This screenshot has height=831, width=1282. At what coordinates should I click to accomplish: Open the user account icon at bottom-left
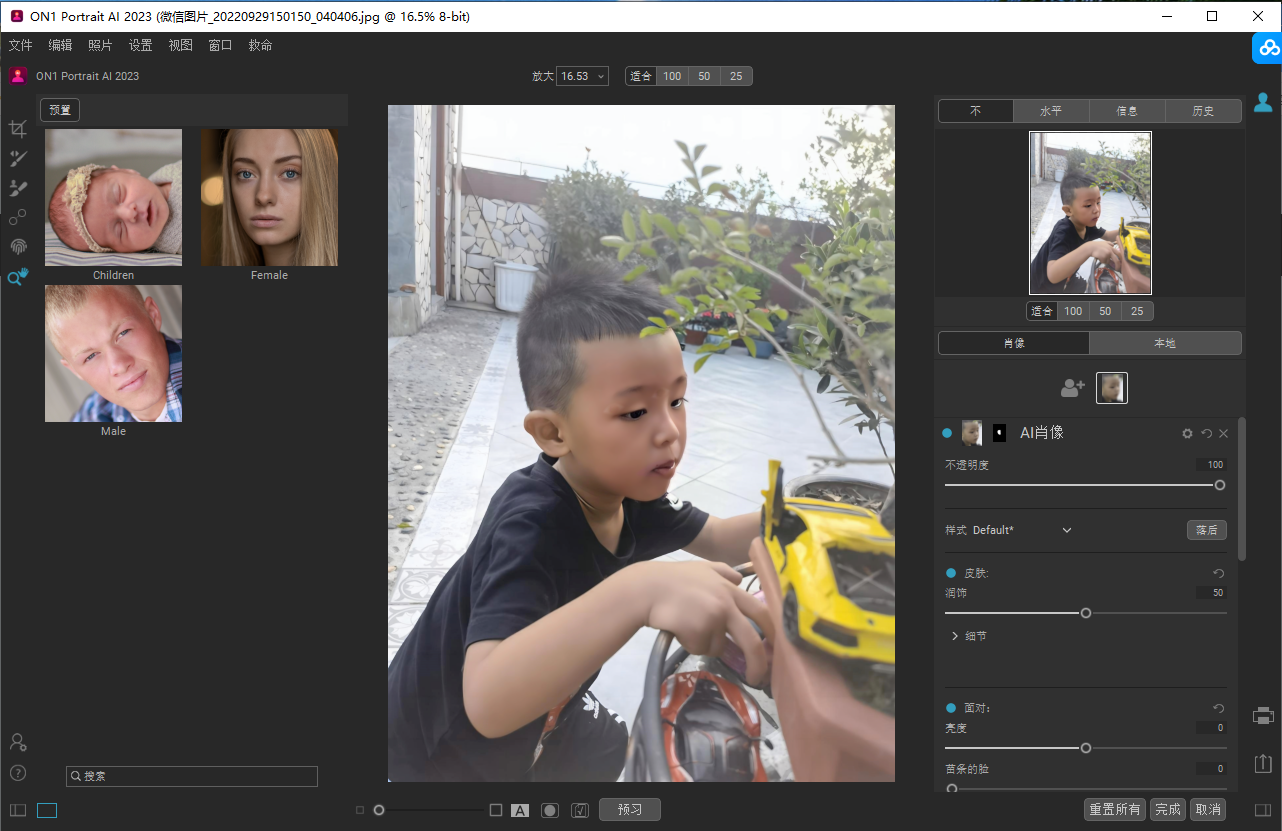point(17,742)
